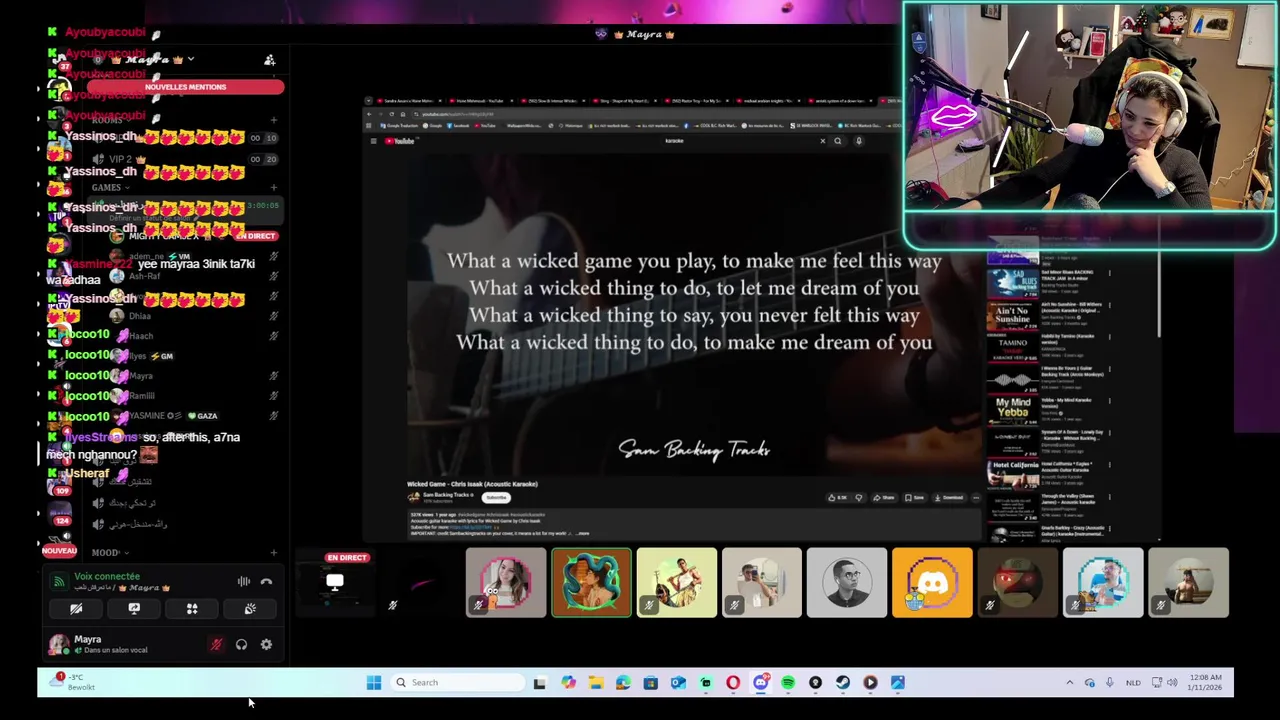Open Windows Start menu
The height and width of the screenshot is (720, 1280).
374,683
